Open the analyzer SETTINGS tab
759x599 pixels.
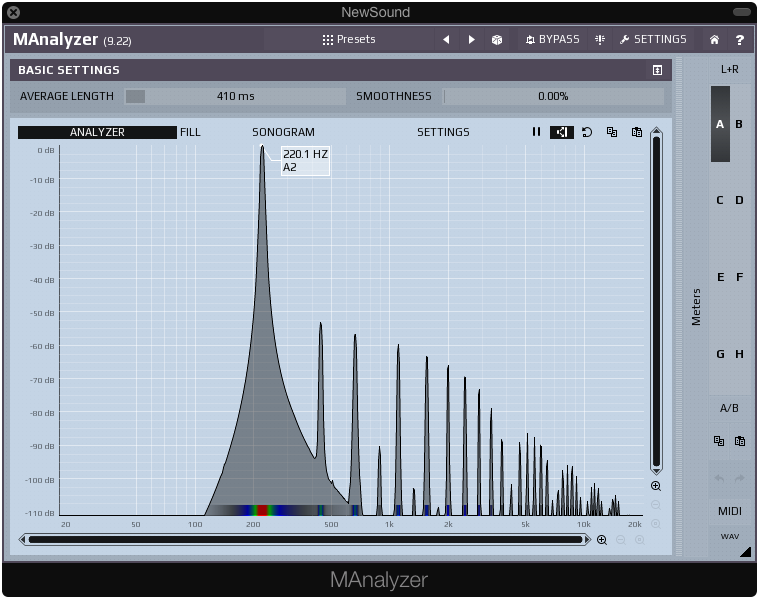coord(443,132)
